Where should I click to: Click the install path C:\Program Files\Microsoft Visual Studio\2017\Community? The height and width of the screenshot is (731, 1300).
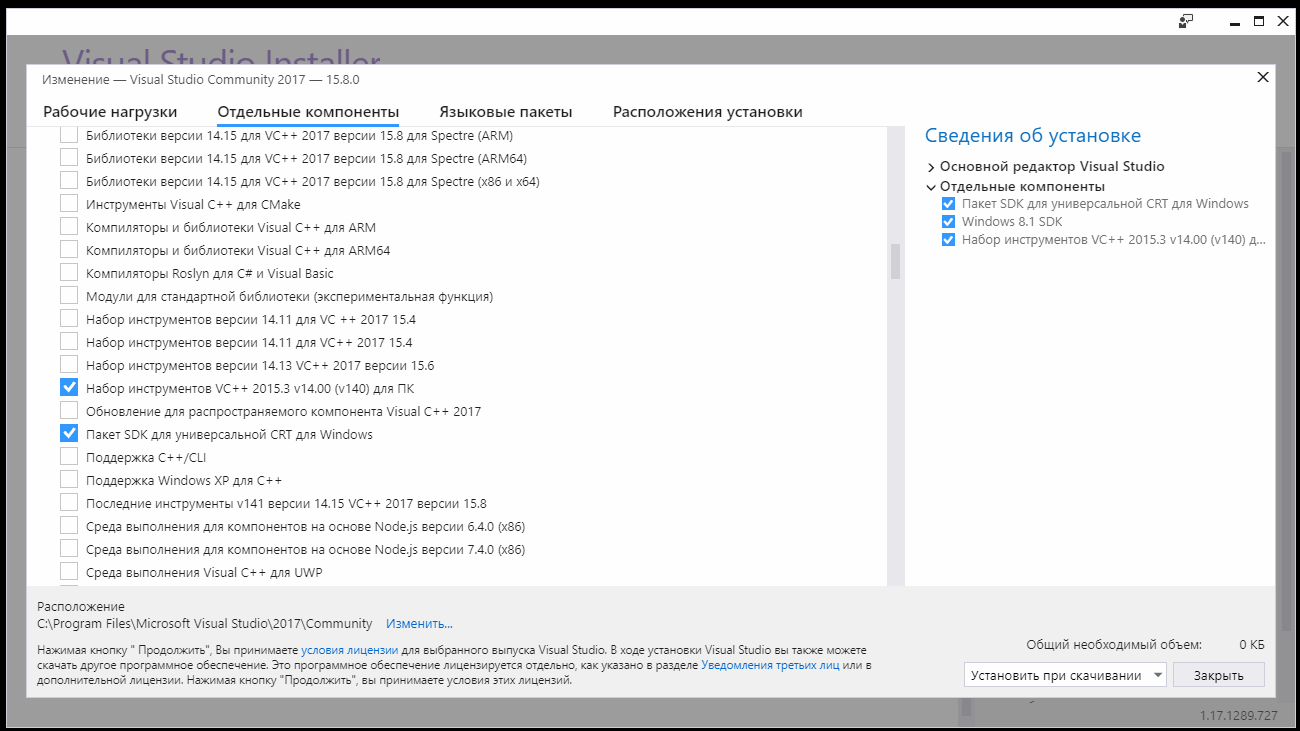[205, 624]
